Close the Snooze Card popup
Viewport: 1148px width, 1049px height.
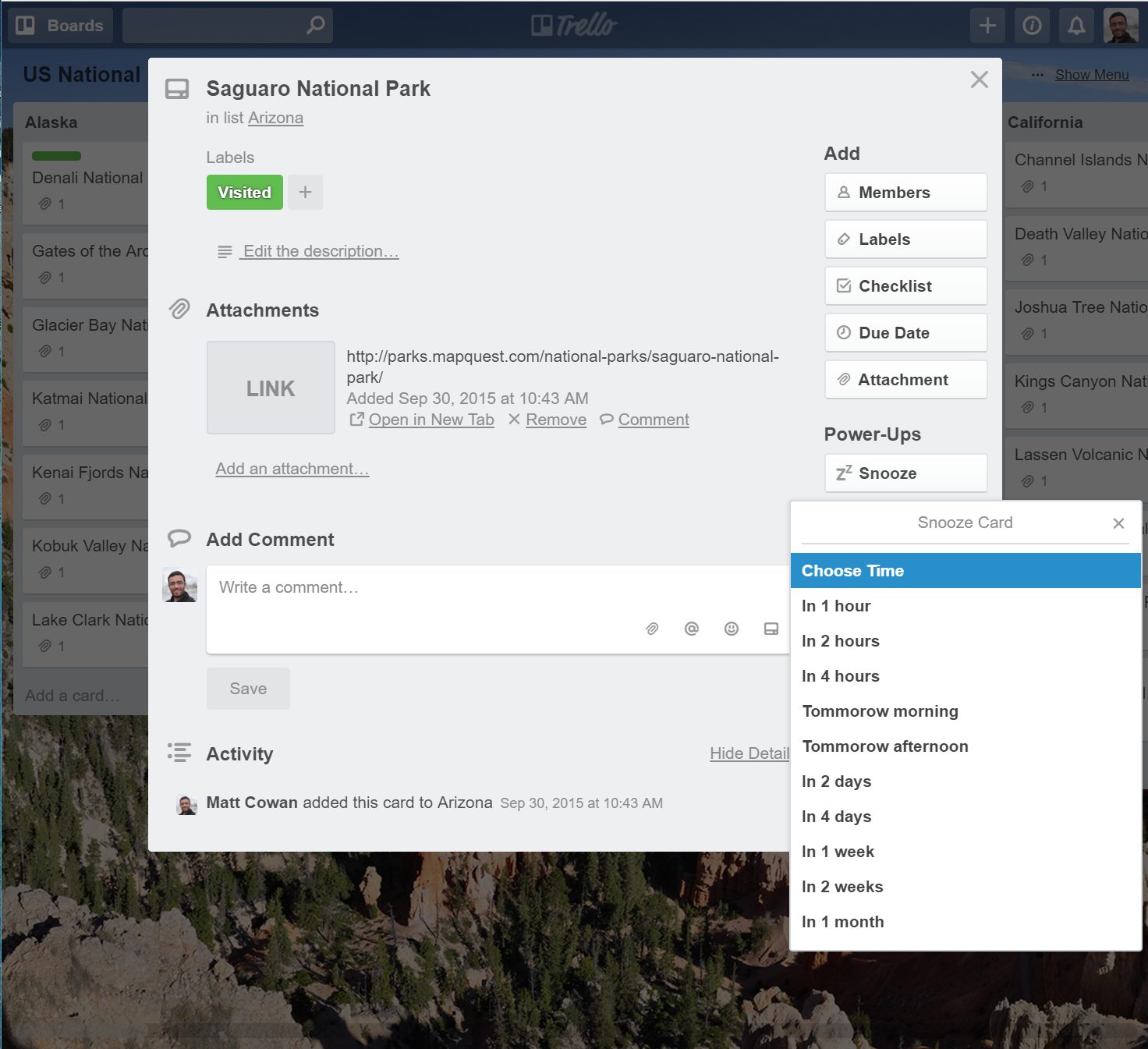[x=1118, y=523]
